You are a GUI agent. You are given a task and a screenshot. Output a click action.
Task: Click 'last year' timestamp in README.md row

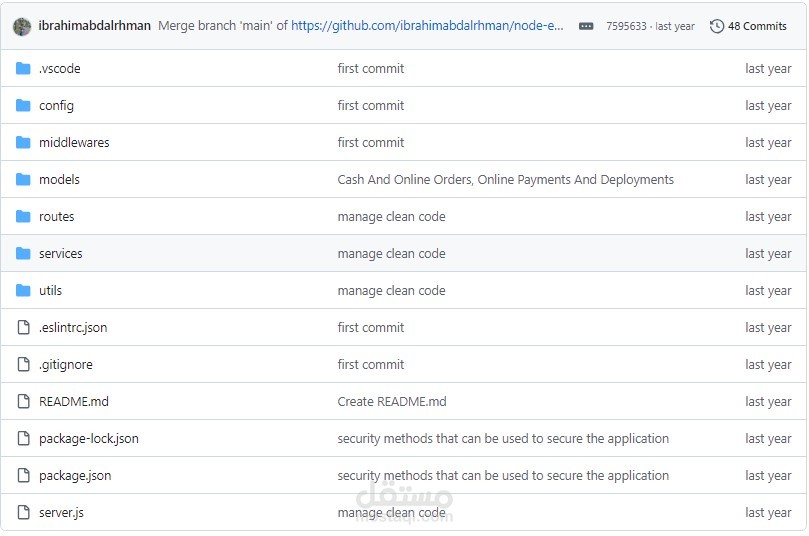[768, 401]
